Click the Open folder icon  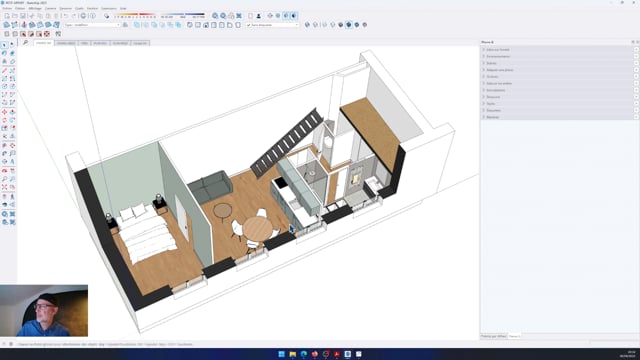(x=15, y=16)
